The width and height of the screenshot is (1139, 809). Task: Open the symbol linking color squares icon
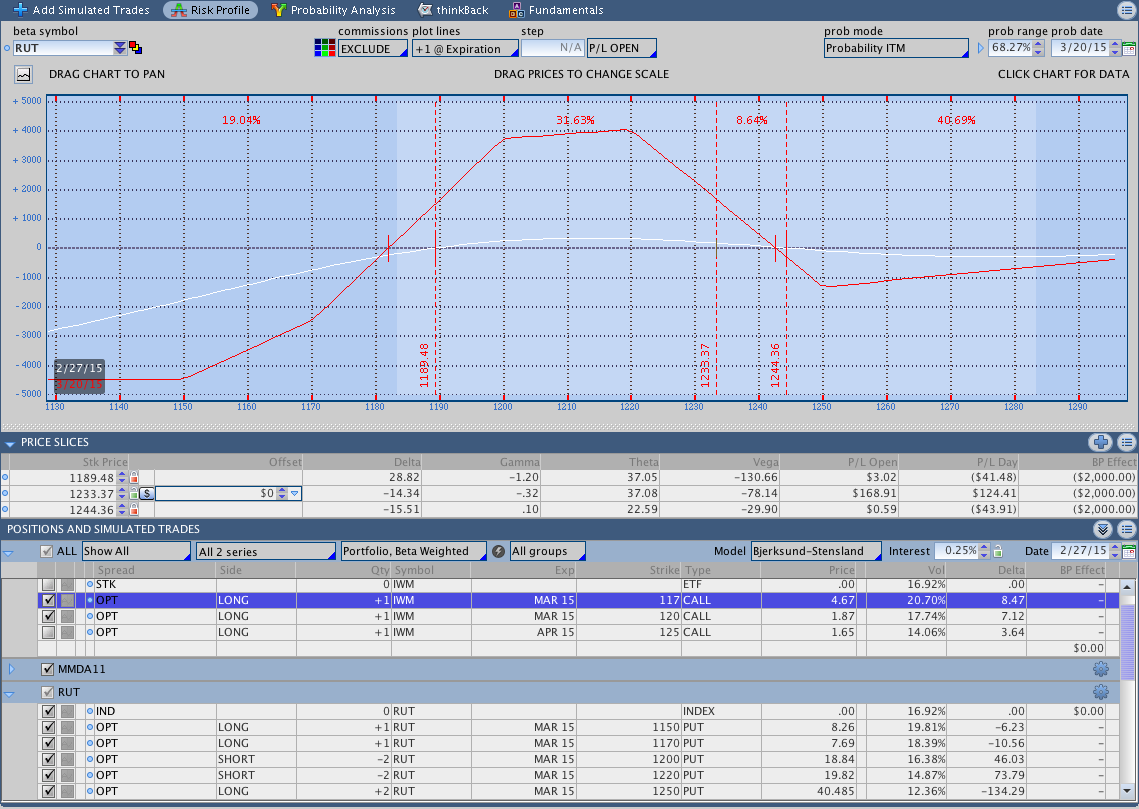click(135, 48)
